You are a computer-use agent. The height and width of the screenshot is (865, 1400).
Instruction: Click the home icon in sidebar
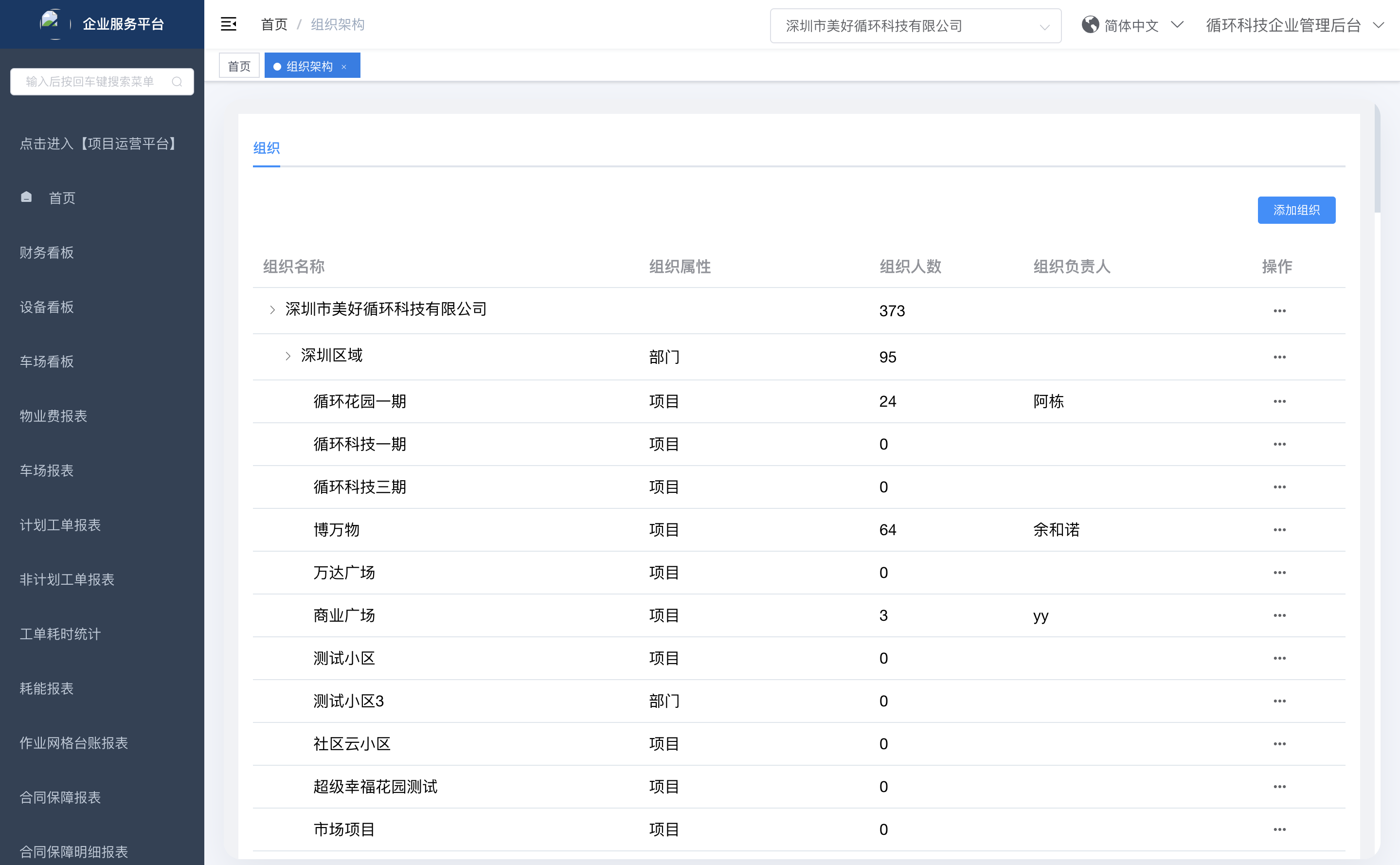pyautogui.click(x=26, y=198)
